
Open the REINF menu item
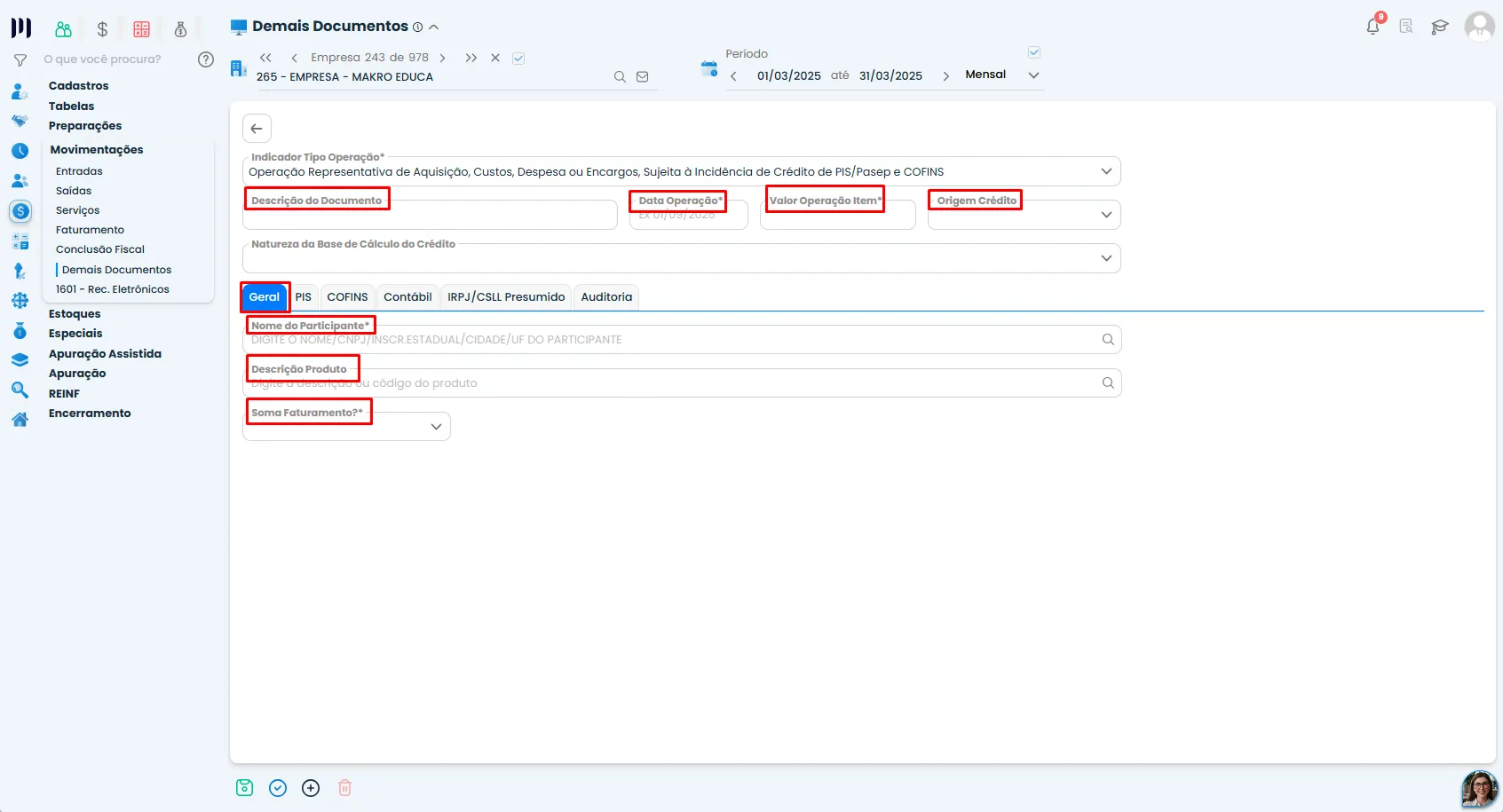64,394
